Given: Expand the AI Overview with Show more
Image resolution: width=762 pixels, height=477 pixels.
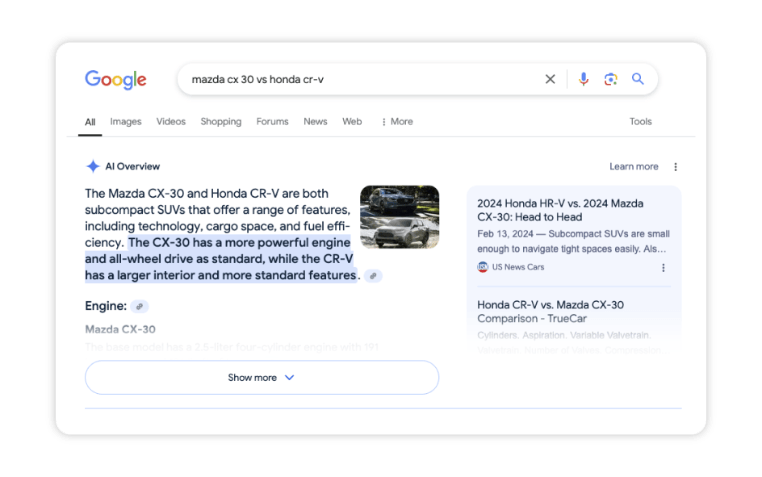Looking at the screenshot, I should (x=262, y=377).
